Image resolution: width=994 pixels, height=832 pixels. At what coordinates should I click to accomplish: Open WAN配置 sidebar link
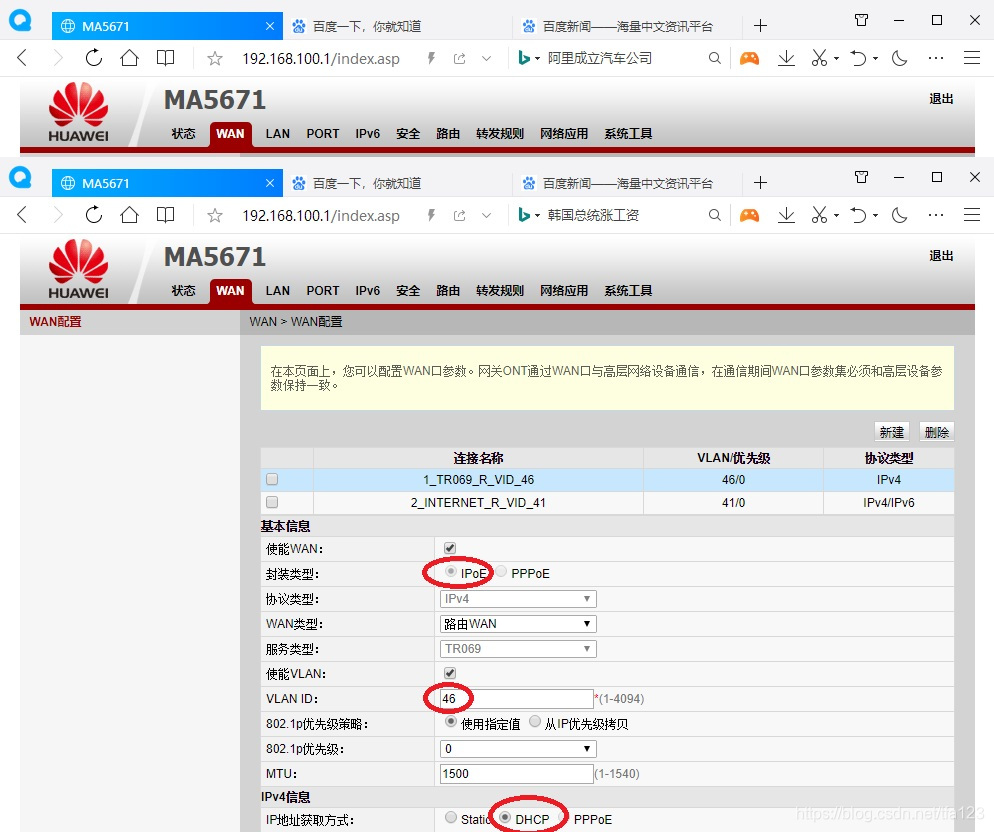55,322
